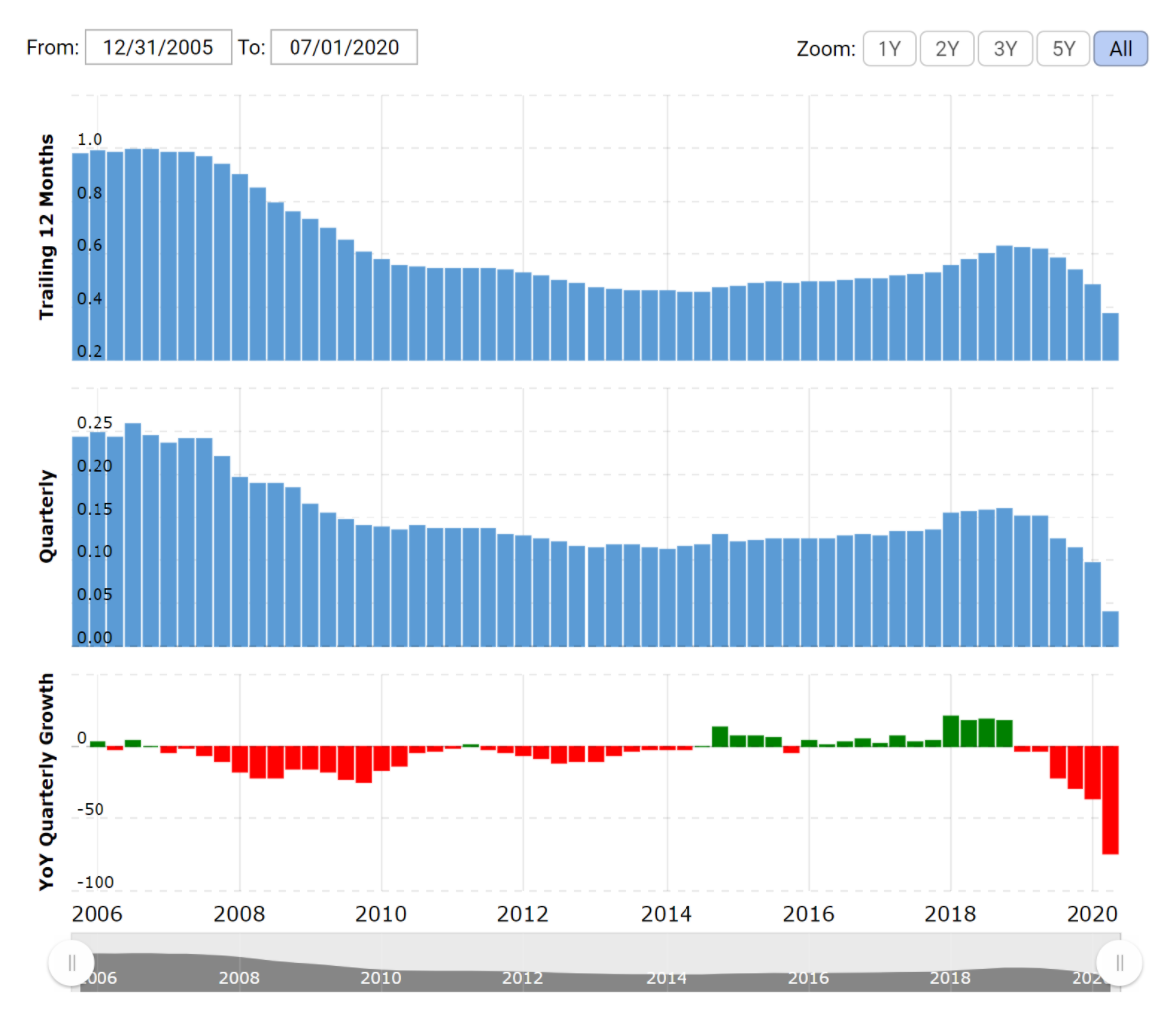The image size is (1176, 1033).
Task: Click 2014 in the bottom navigator strip
Action: [x=666, y=978]
